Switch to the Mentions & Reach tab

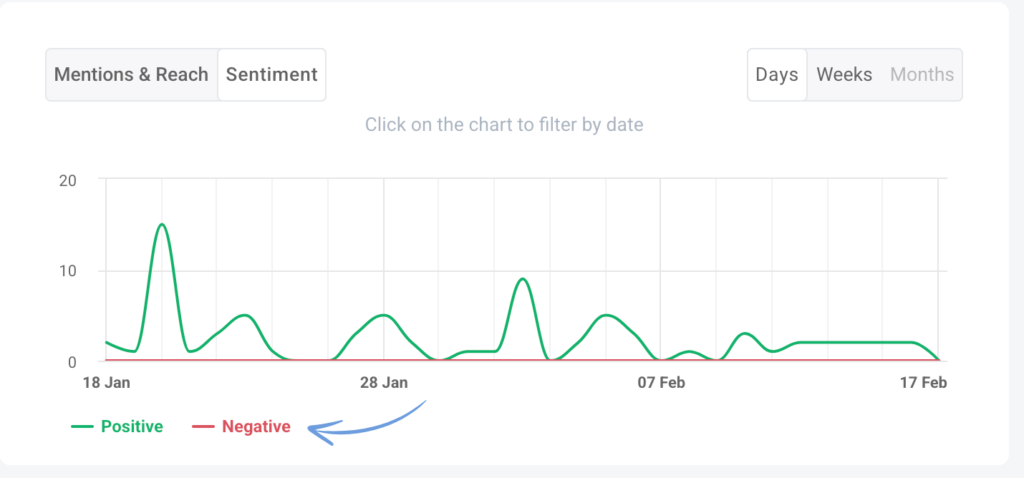point(131,75)
